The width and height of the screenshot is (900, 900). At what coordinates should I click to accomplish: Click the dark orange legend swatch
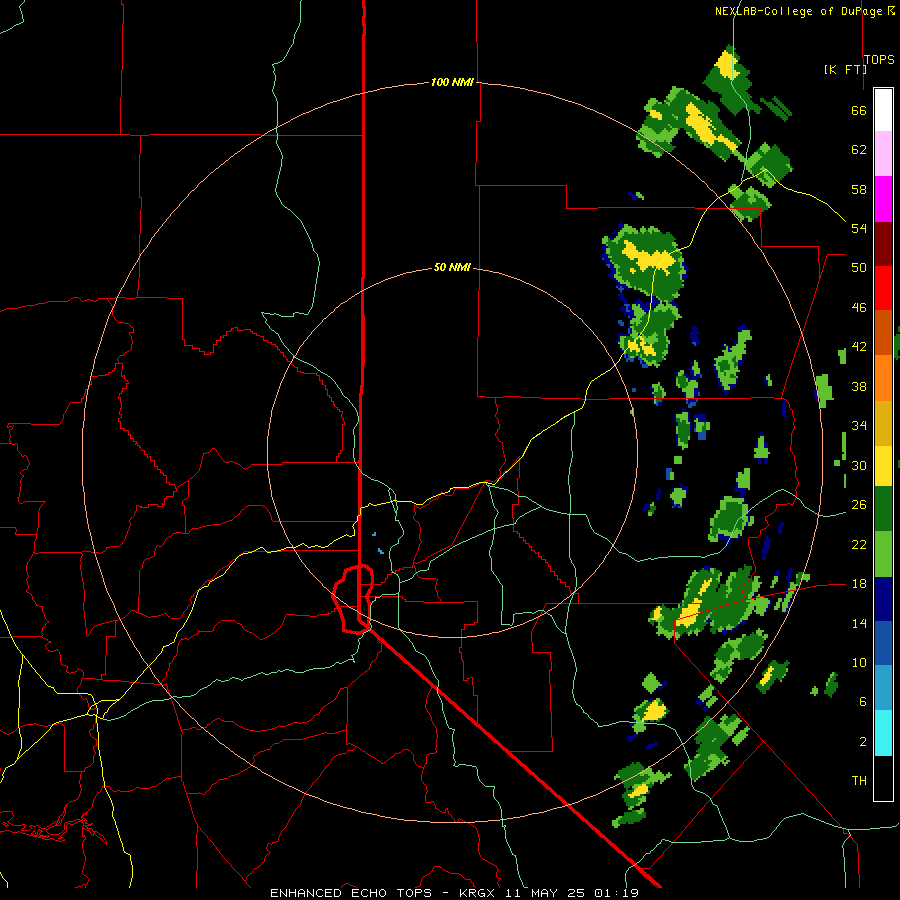coord(883,332)
